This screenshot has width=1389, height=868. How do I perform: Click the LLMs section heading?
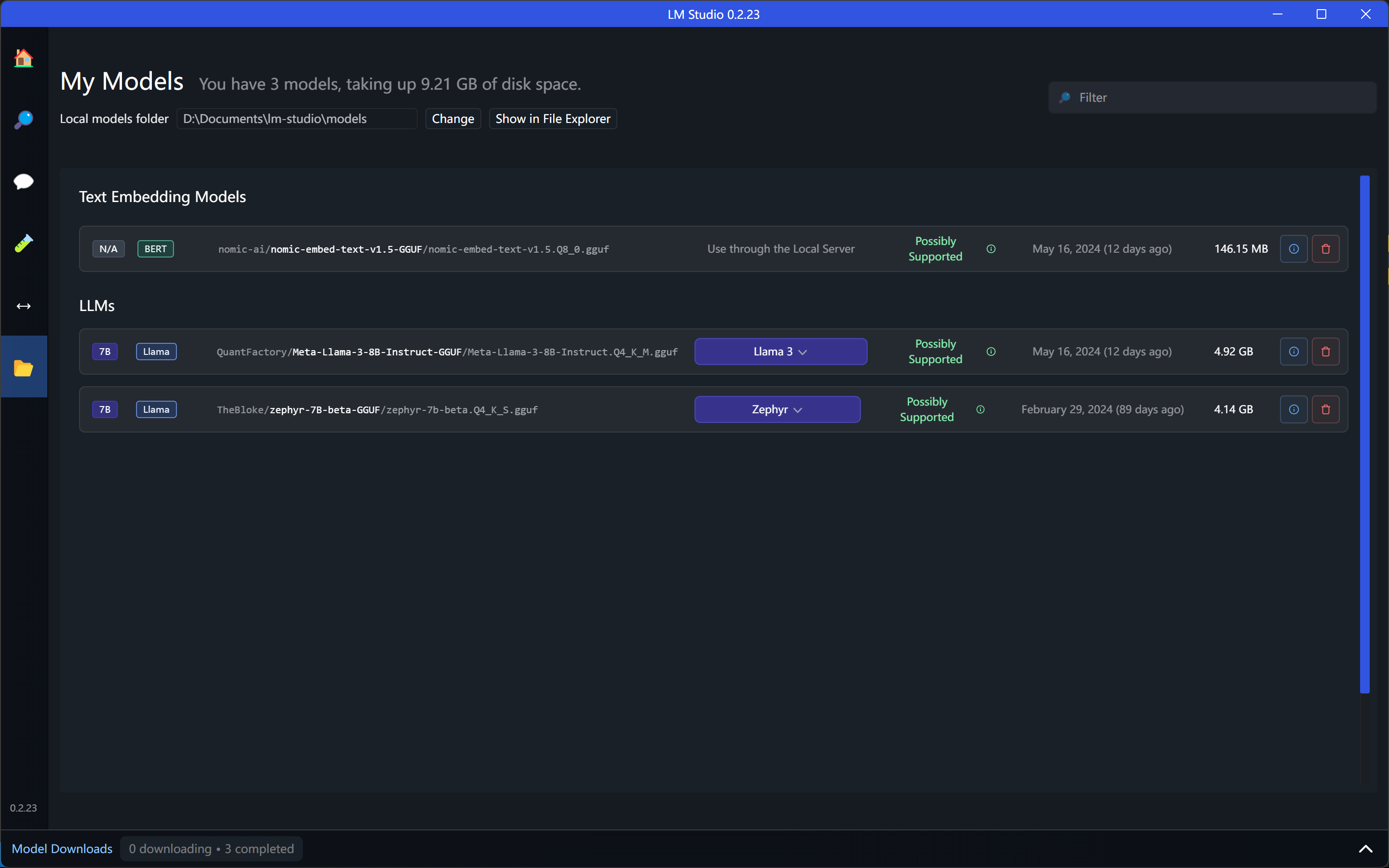(97, 305)
